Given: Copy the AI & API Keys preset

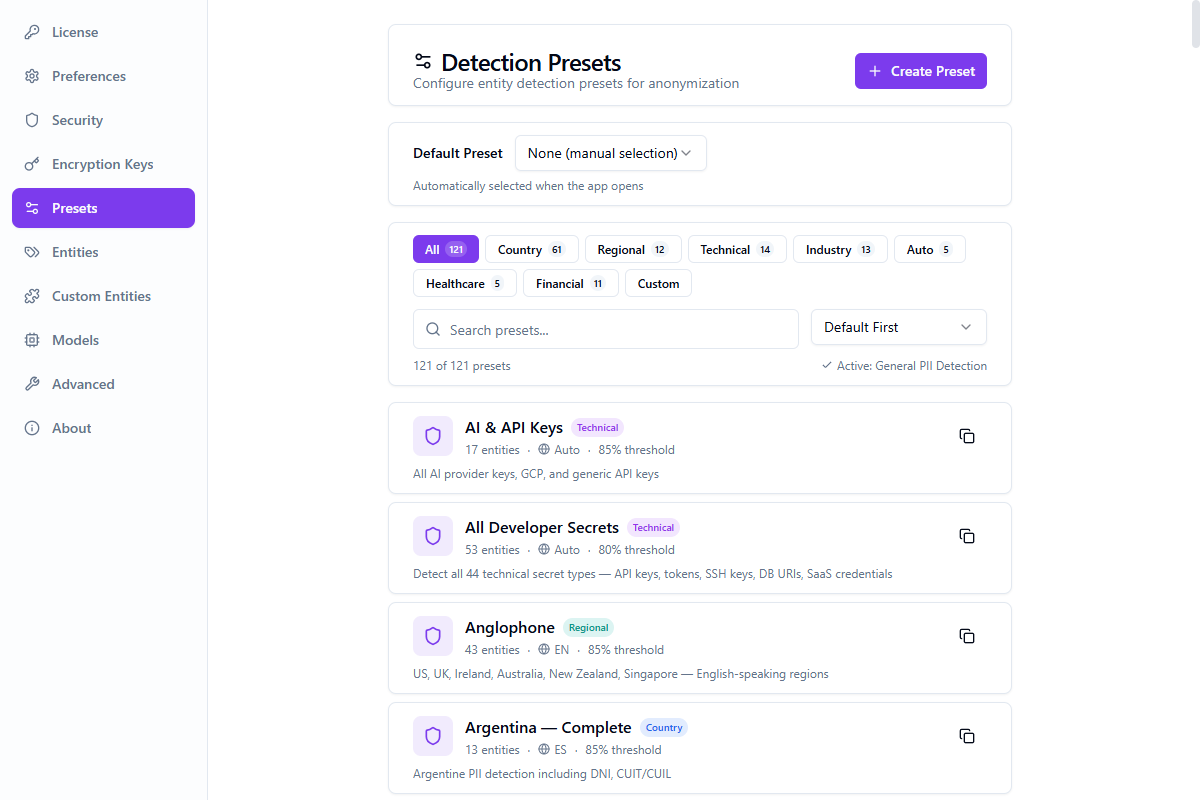Looking at the screenshot, I should [966, 436].
